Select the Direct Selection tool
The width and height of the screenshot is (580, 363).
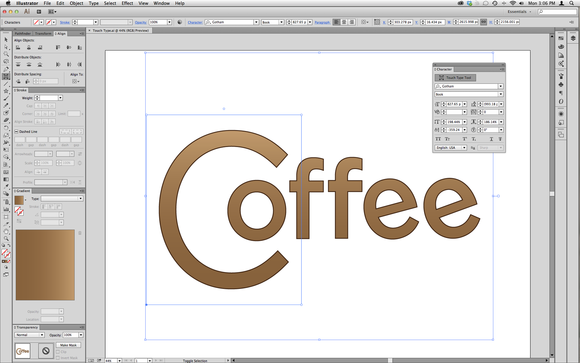tap(6, 47)
